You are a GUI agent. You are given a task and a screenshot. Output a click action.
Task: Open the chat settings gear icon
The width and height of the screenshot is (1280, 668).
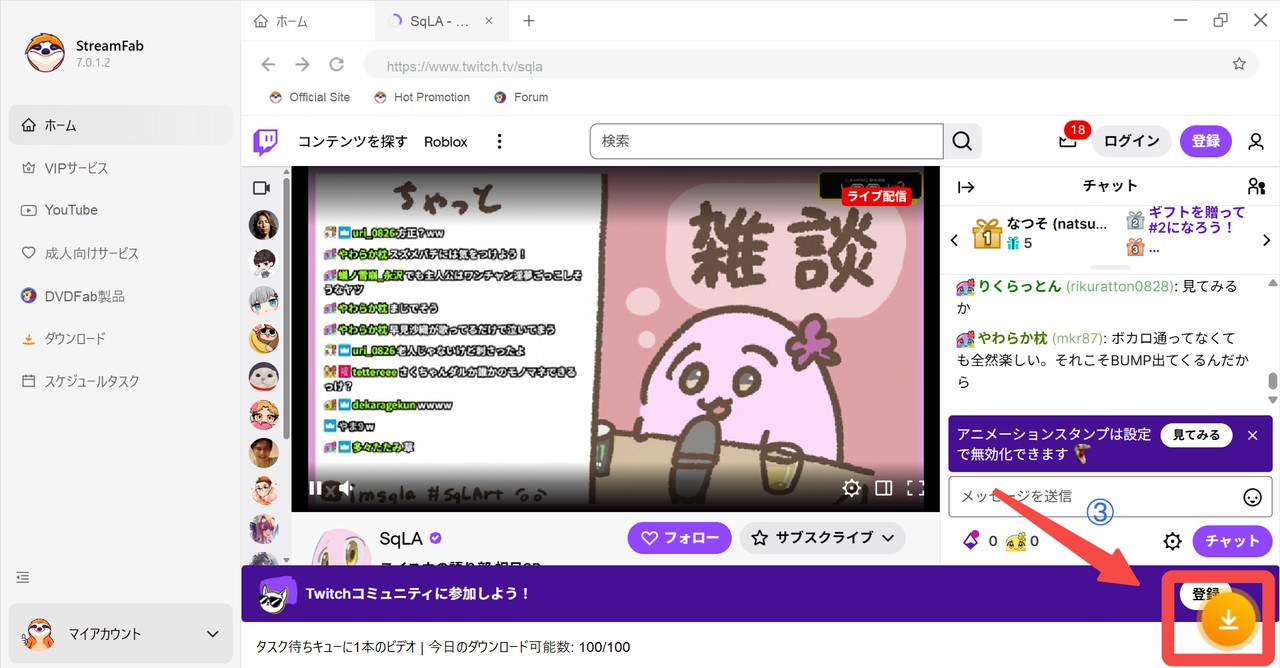pos(1172,541)
